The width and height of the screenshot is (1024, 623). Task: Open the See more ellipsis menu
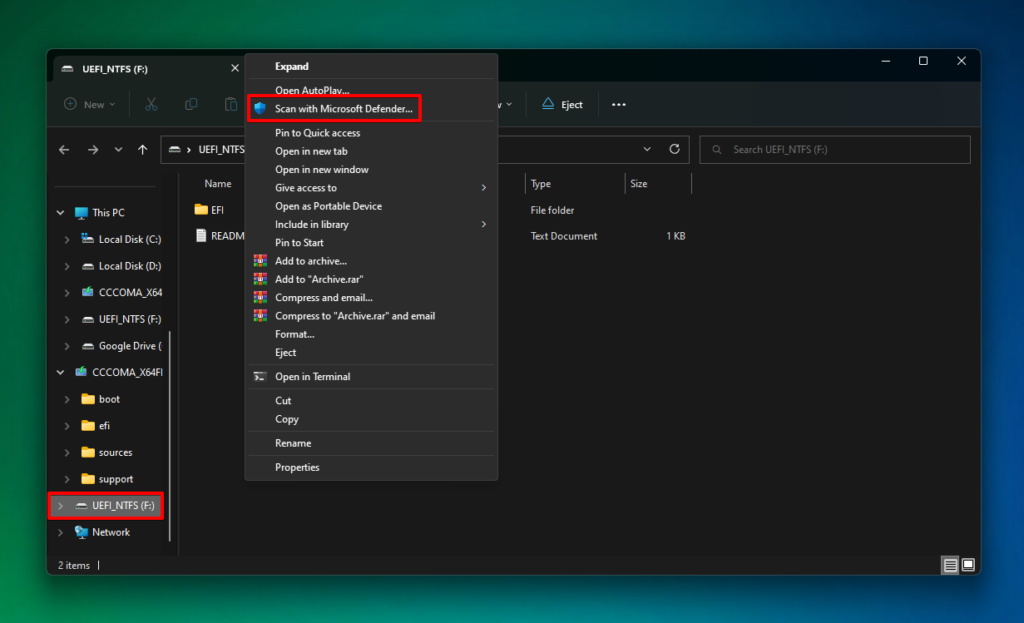click(x=619, y=104)
